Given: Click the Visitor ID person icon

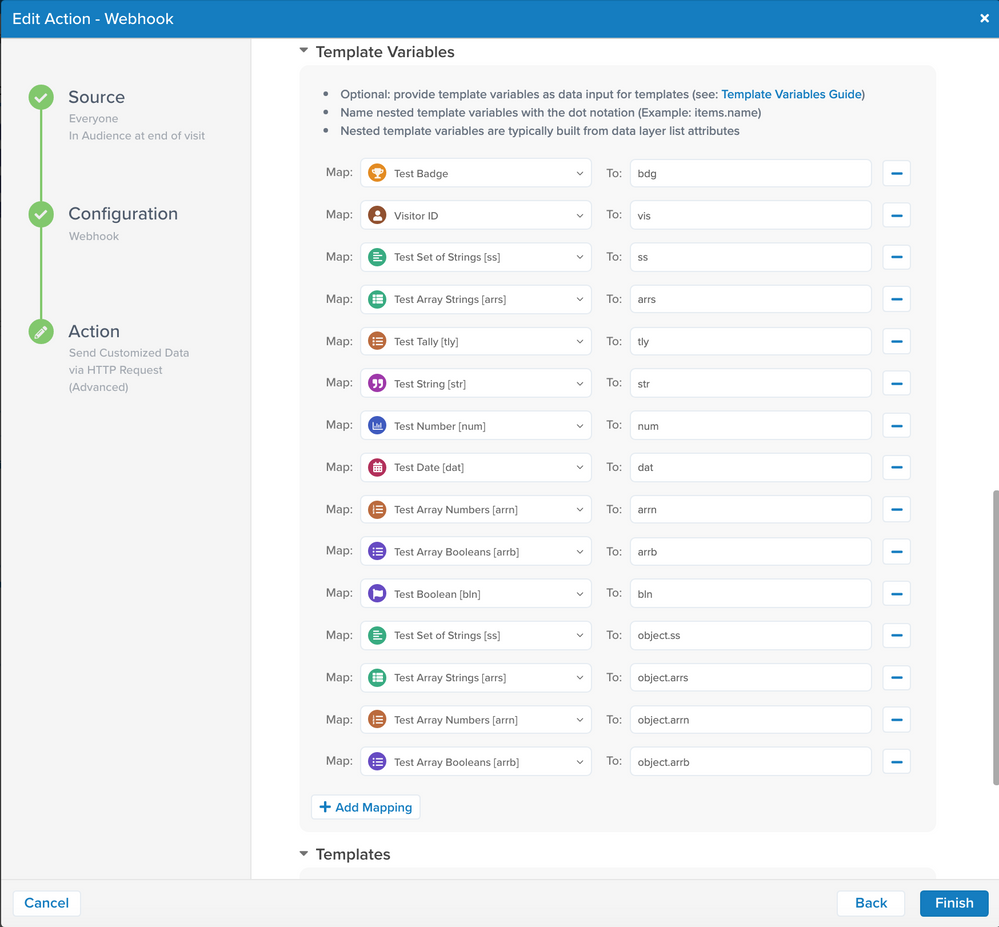Looking at the screenshot, I should [x=377, y=215].
